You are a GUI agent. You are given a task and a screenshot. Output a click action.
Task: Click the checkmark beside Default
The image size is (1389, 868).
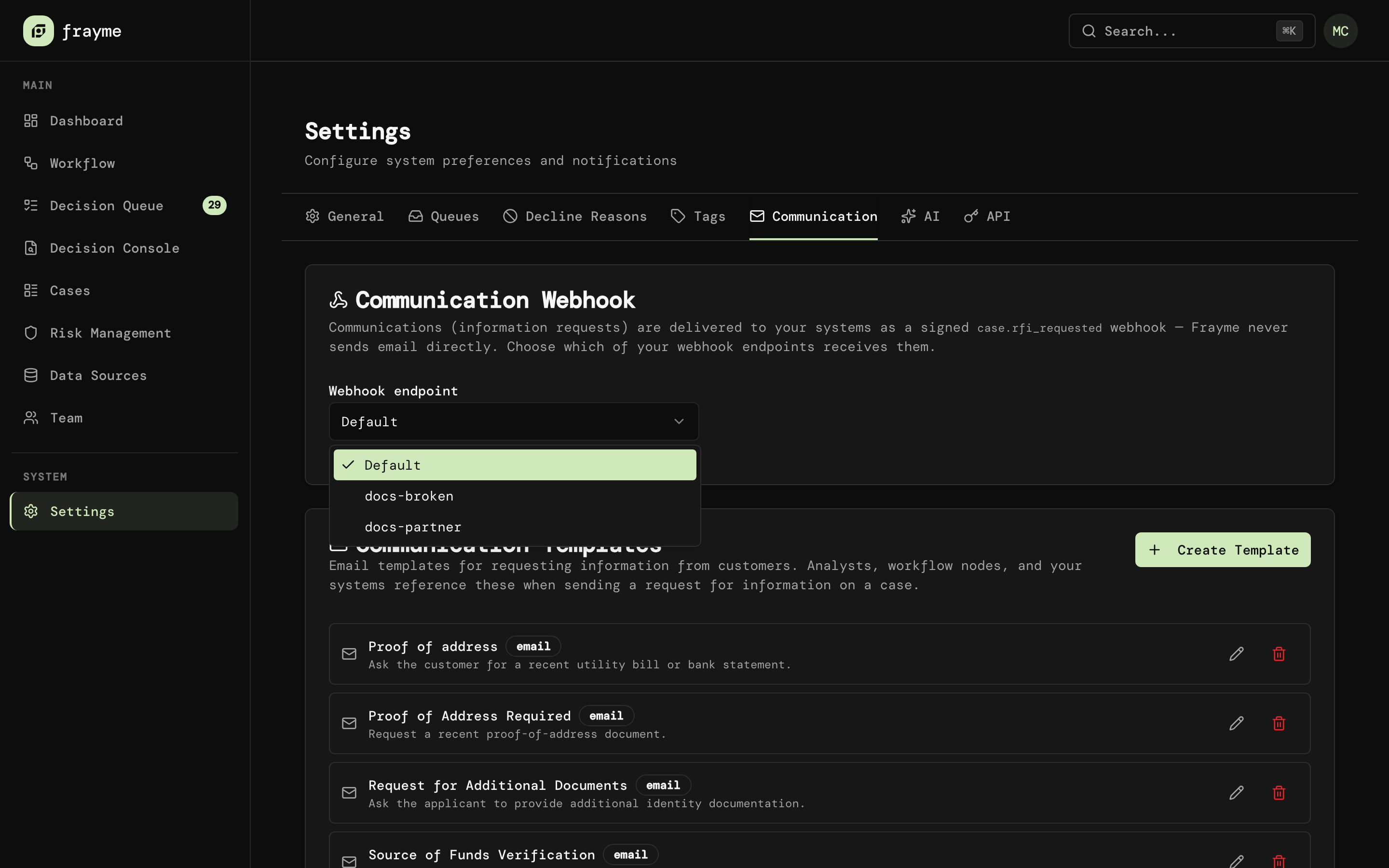click(348, 465)
